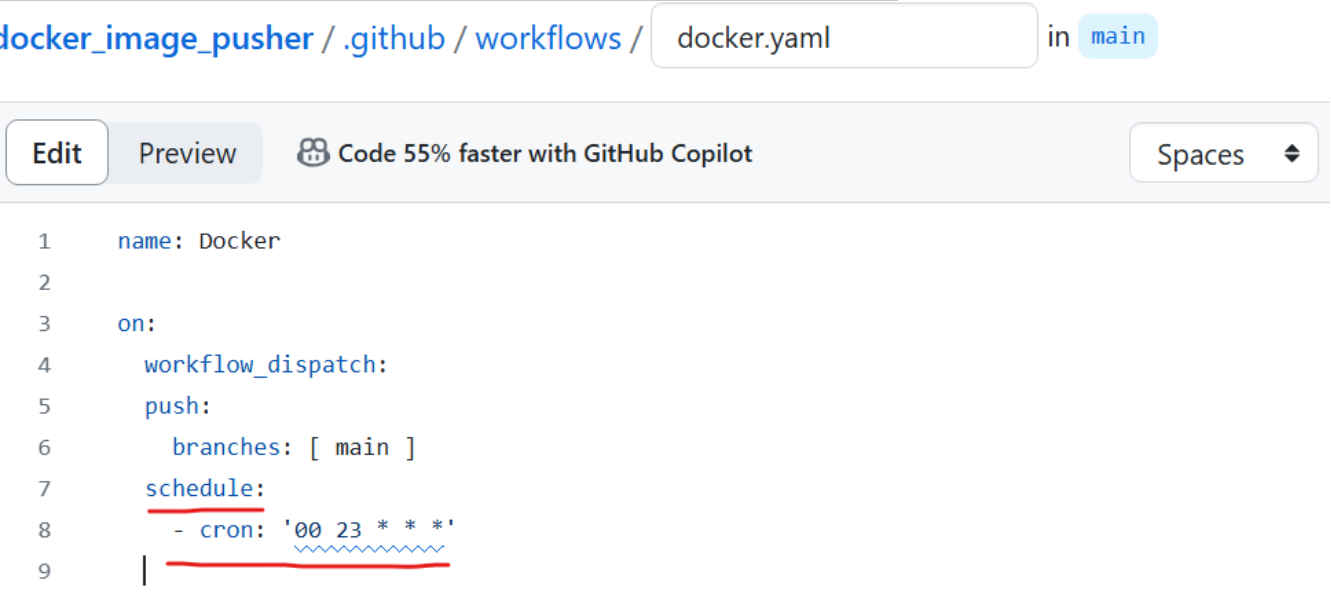The width and height of the screenshot is (1331, 593).
Task: Switch to the Preview tab
Action: [x=187, y=153]
